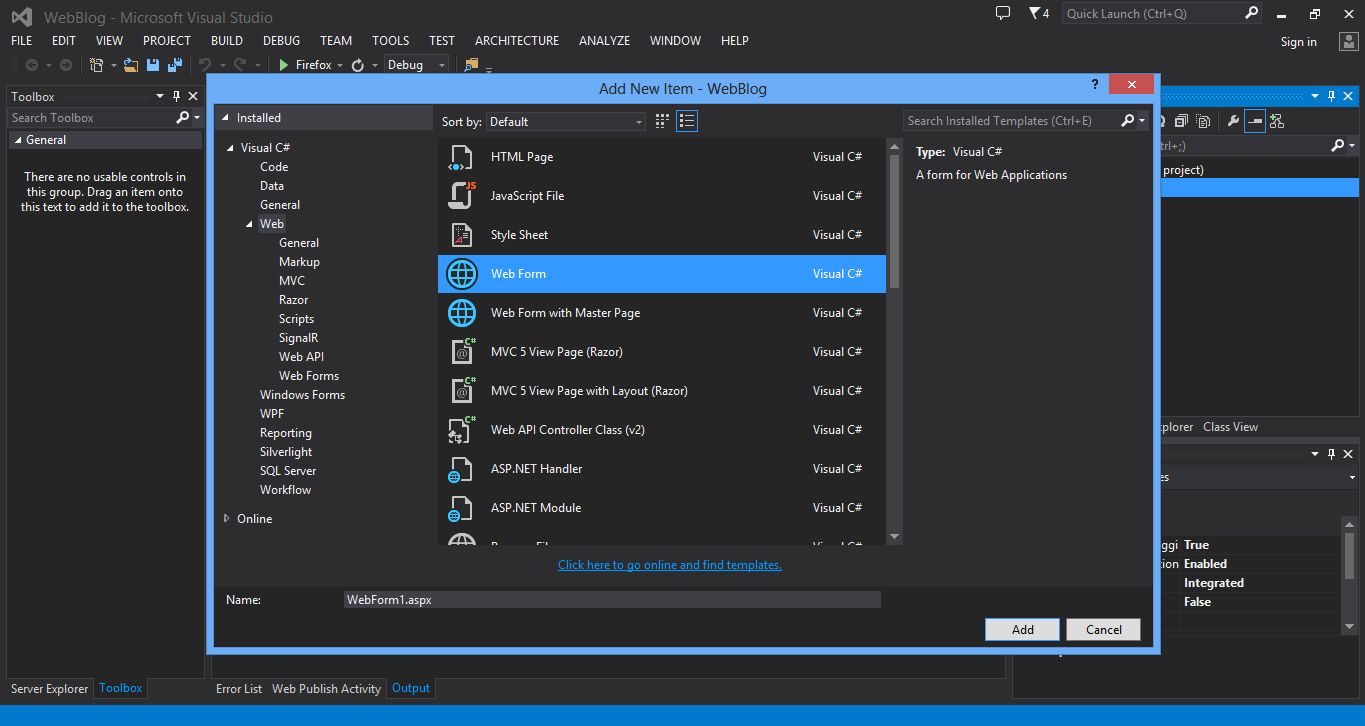The width and height of the screenshot is (1365, 726).
Task: Click the Web Form globe icon
Action: point(461,274)
